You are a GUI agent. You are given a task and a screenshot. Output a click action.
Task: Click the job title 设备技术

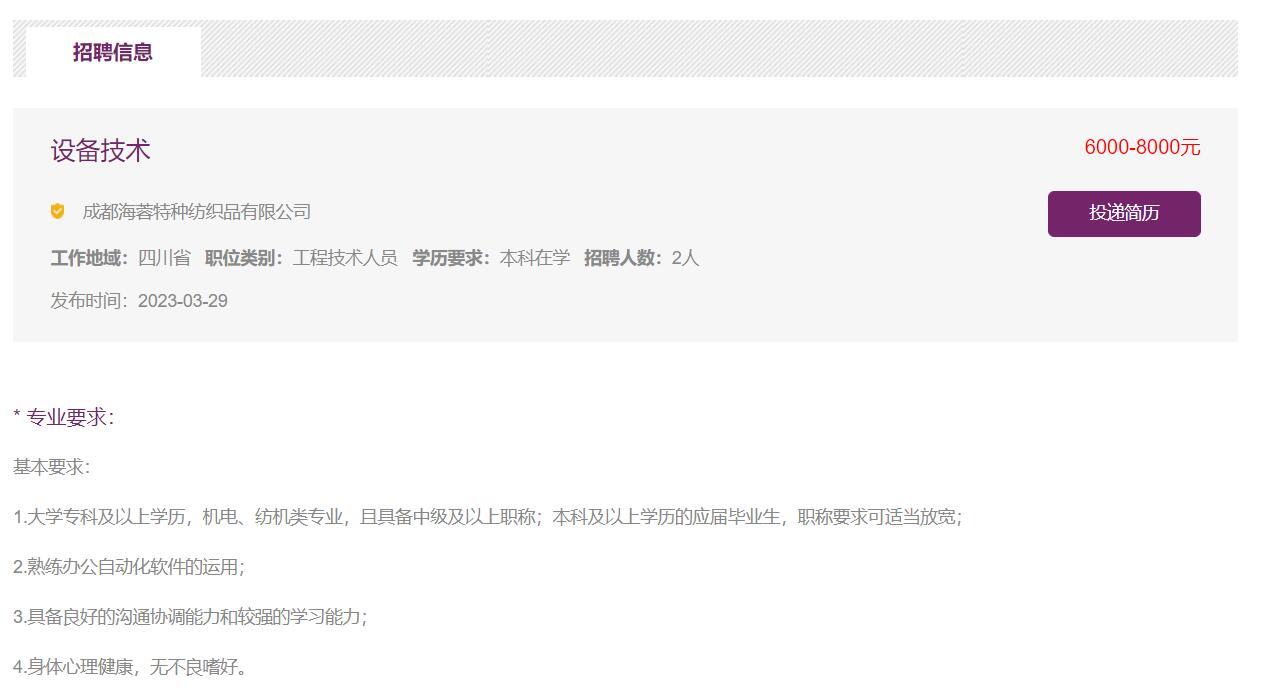point(101,151)
